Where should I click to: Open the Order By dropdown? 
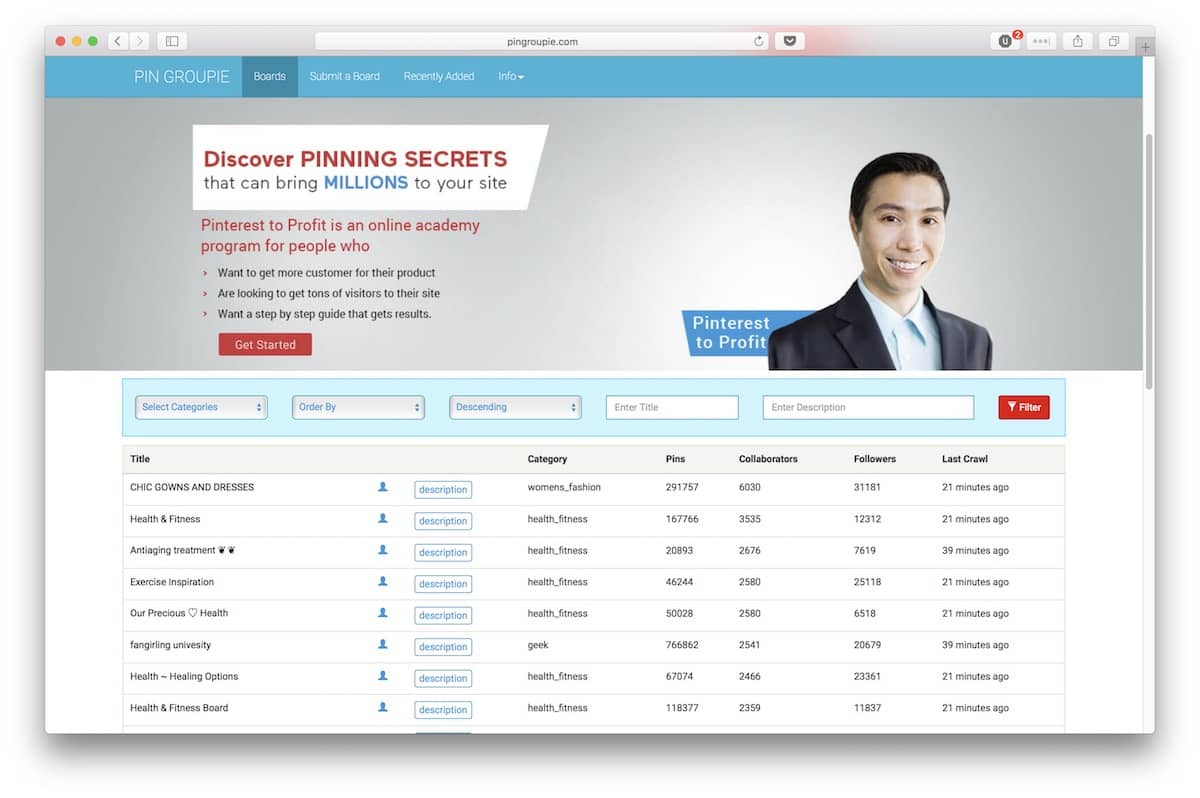pyautogui.click(x=358, y=407)
